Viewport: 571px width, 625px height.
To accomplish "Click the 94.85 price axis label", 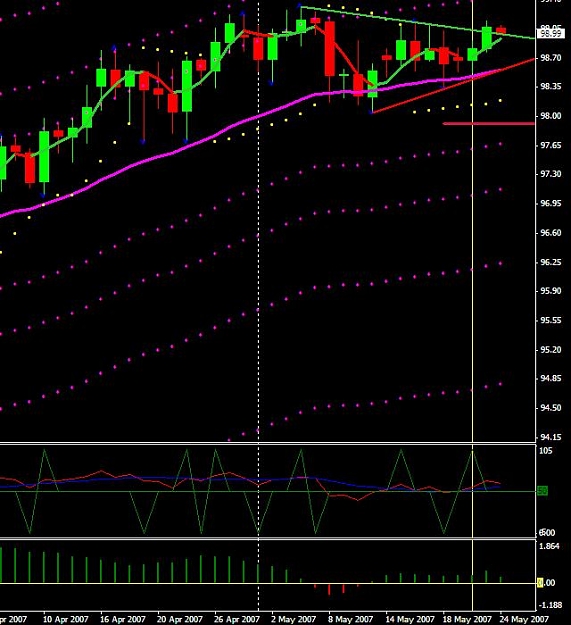I will pos(550,378).
